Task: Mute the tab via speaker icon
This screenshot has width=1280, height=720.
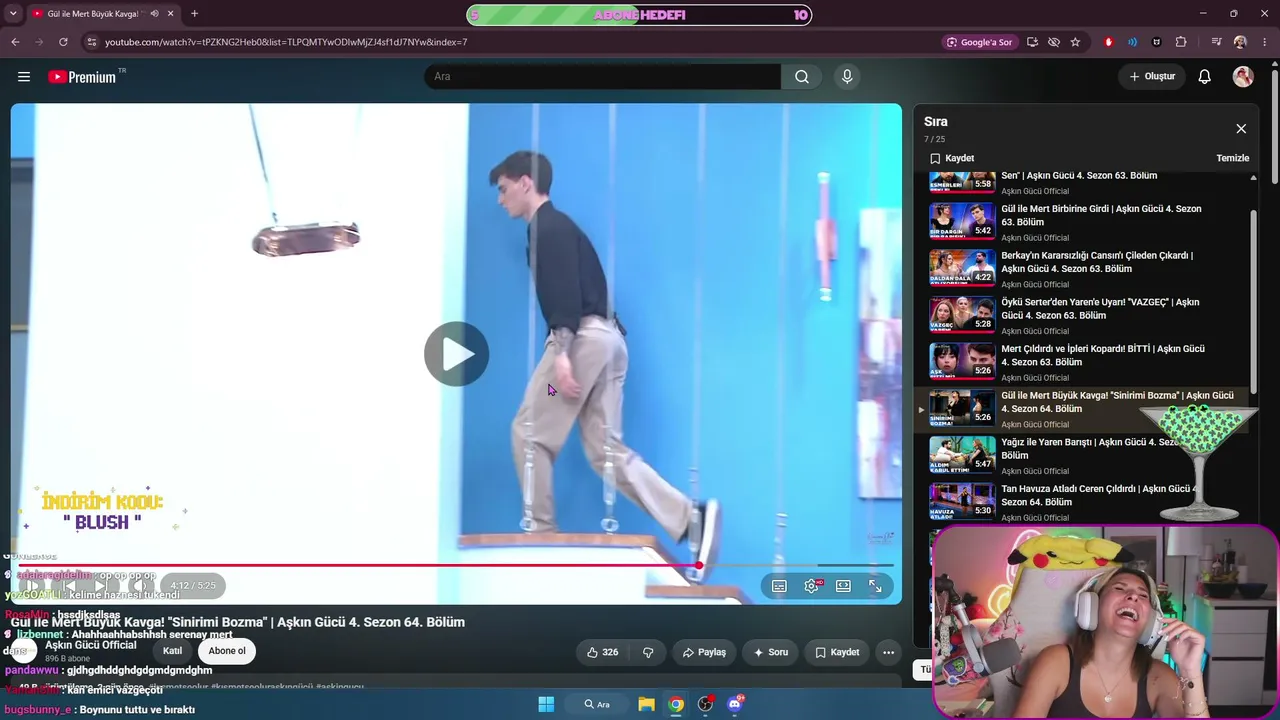Action: pos(154,14)
